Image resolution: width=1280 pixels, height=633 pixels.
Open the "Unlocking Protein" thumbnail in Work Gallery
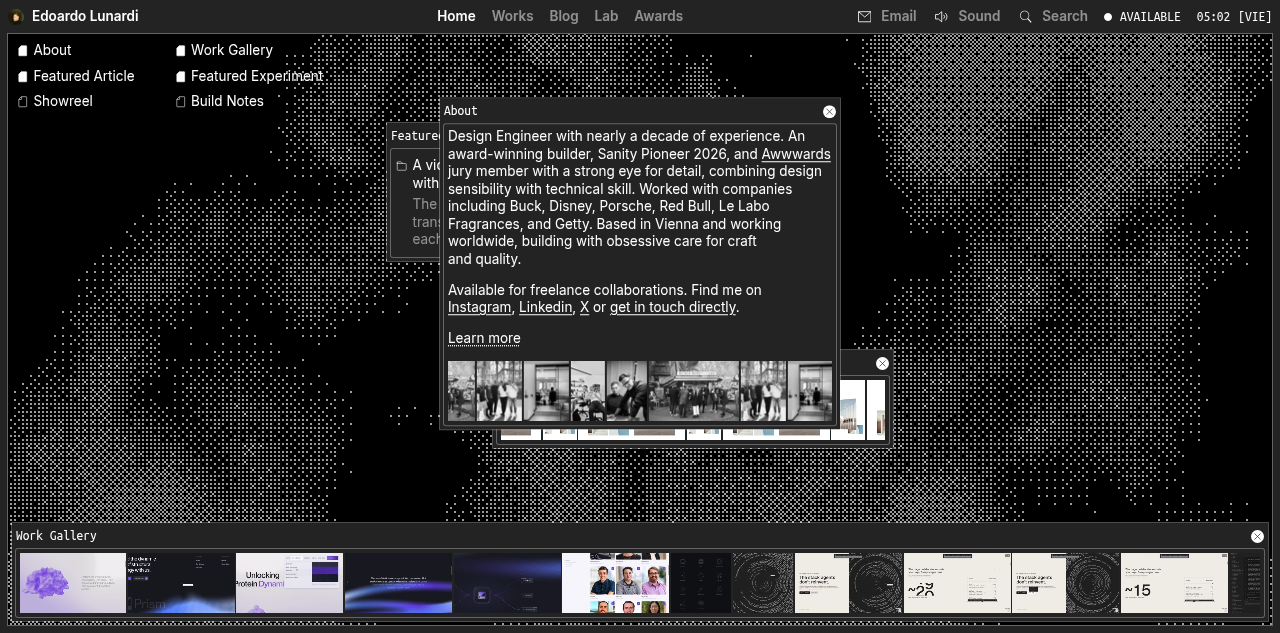coord(289,583)
